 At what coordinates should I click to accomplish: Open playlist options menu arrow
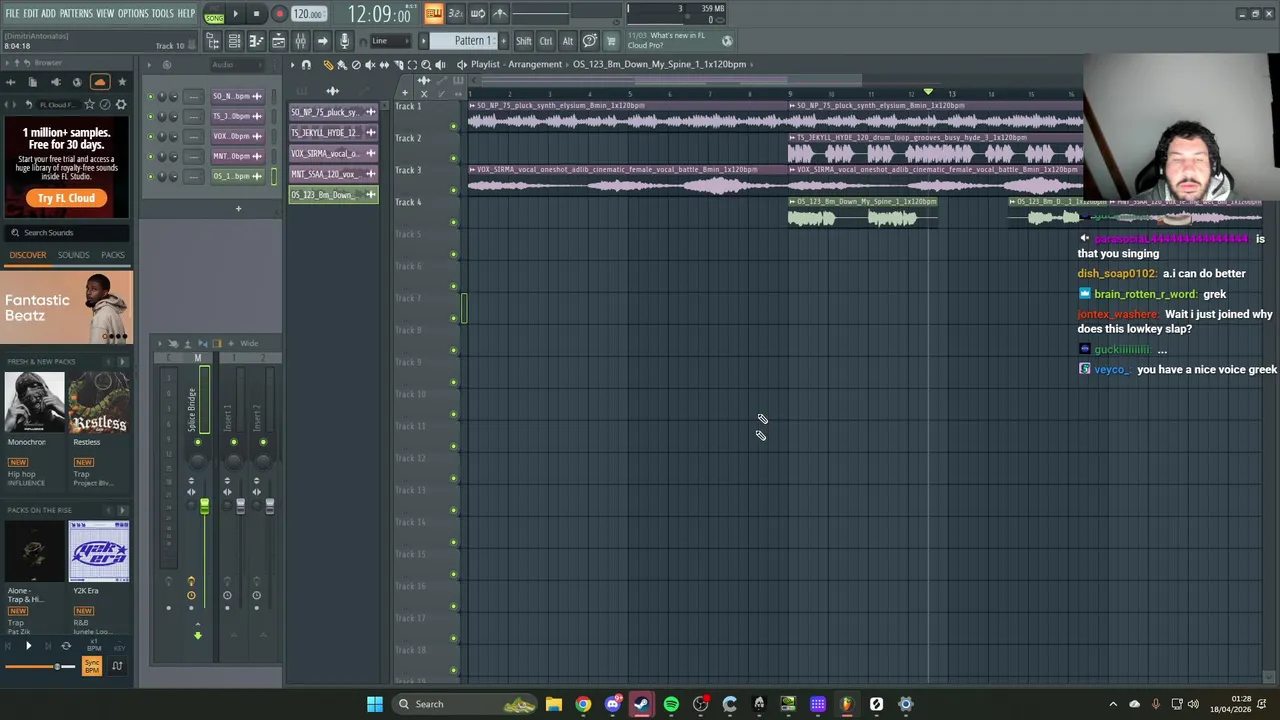pyautogui.click(x=293, y=65)
